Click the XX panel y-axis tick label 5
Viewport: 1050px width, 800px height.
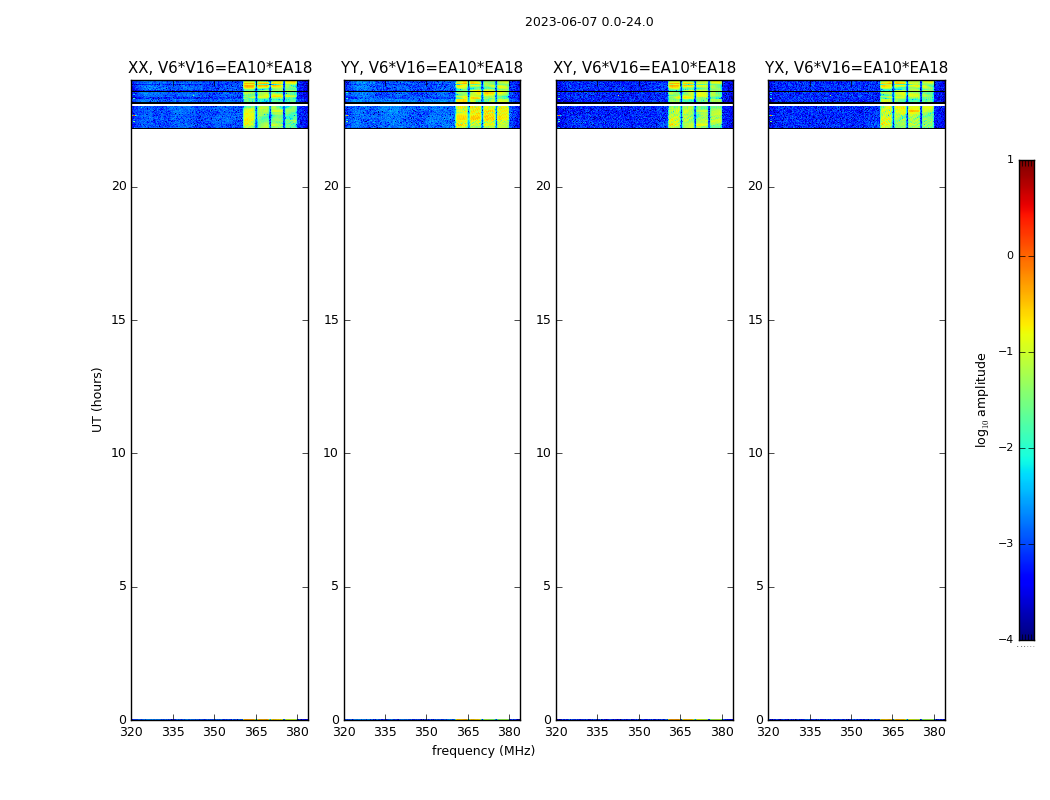[123, 586]
